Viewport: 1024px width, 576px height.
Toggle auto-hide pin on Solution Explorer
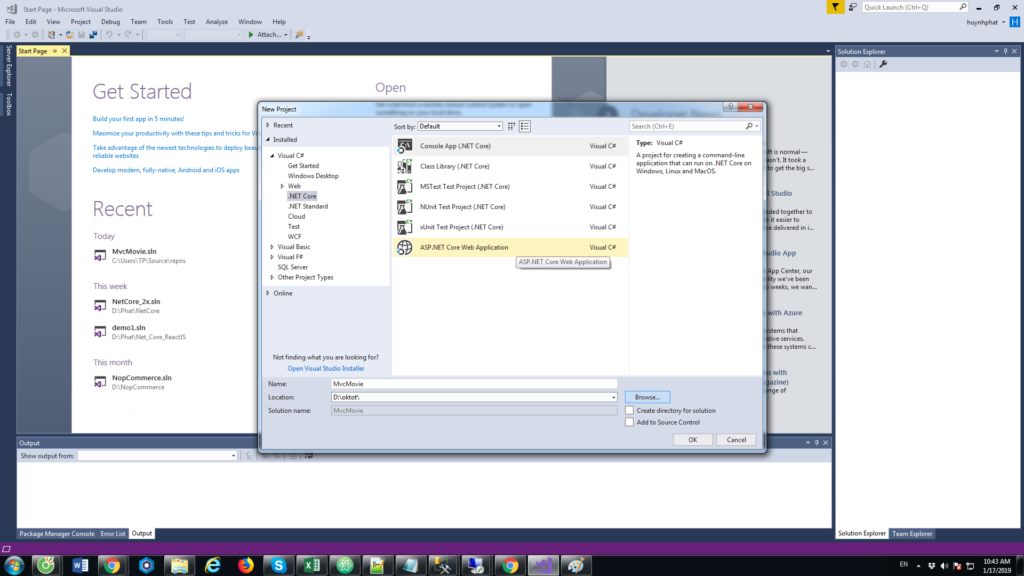pyautogui.click(x=1005, y=51)
